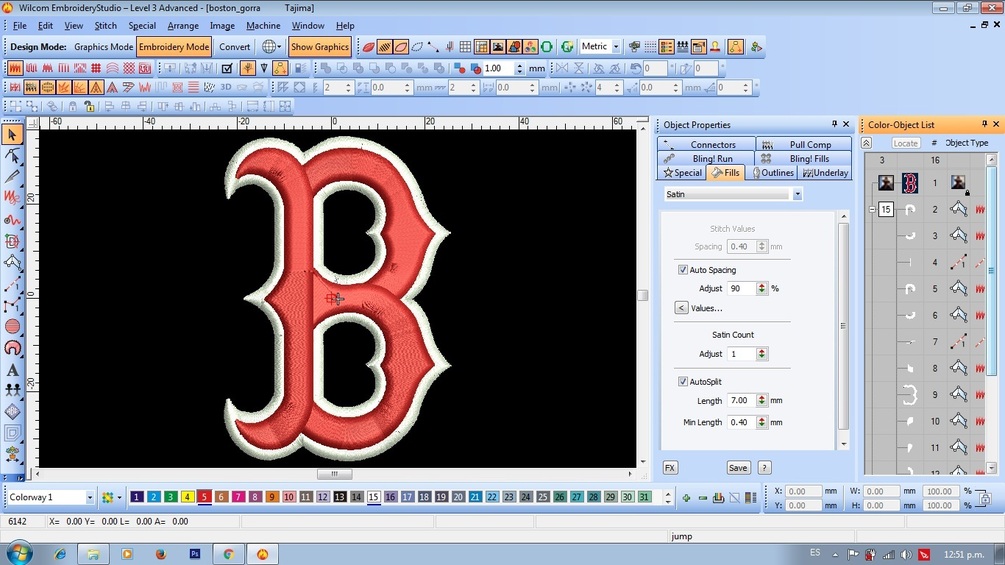The height and width of the screenshot is (565, 1005).
Task: Click Satin Count Adjust stepper arrows
Action: click(x=761, y=354)
